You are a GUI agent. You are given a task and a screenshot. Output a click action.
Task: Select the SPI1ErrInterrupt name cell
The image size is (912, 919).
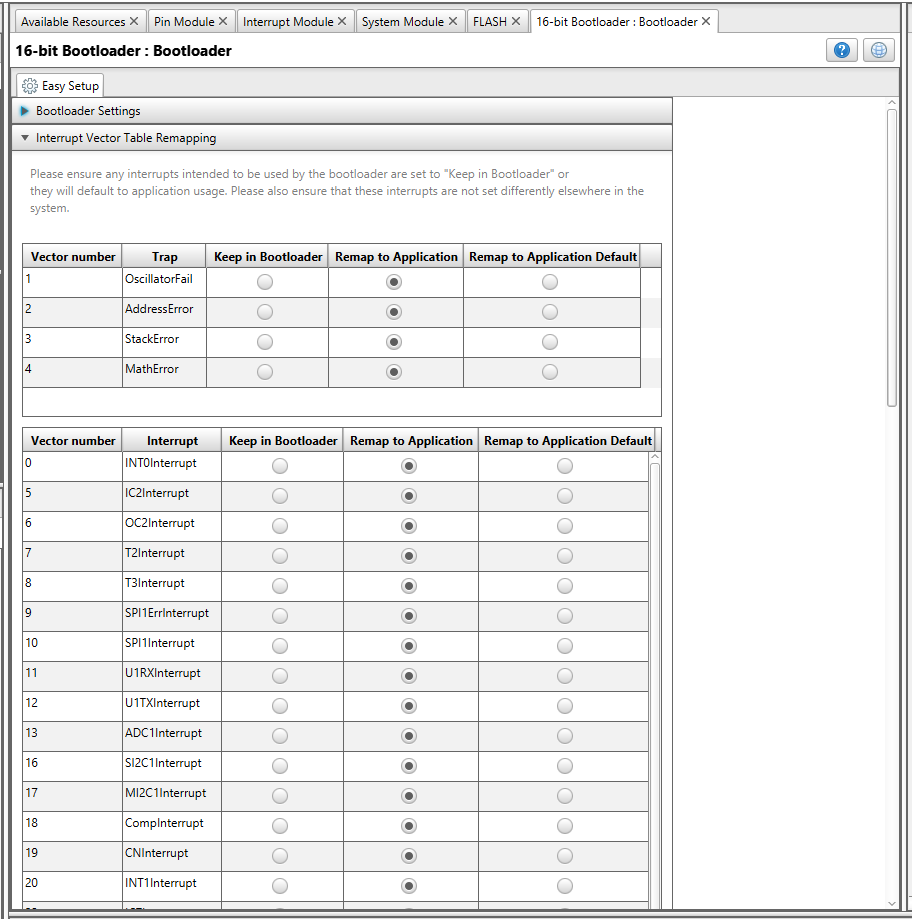(172, 617)
